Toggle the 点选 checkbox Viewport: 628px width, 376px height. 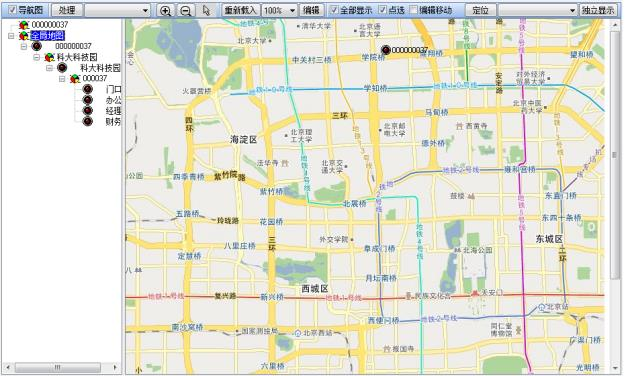tap(383, 10)
